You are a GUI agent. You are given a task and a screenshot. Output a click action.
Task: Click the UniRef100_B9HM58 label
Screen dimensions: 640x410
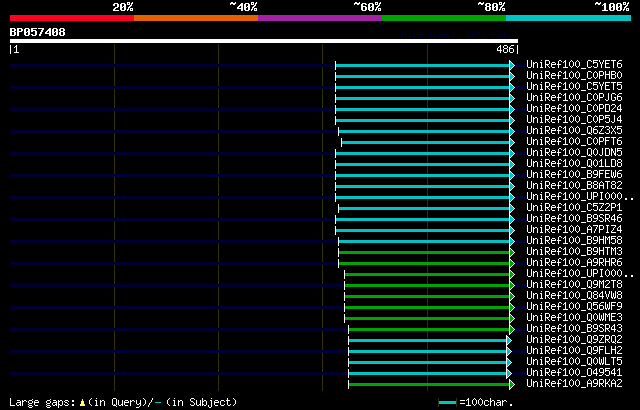pyautogui.click(x=574, y=241)
